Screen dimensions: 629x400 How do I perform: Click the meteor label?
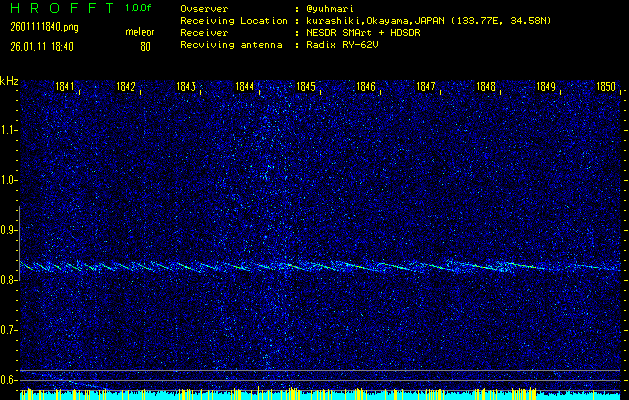click(x=139, y=33)
